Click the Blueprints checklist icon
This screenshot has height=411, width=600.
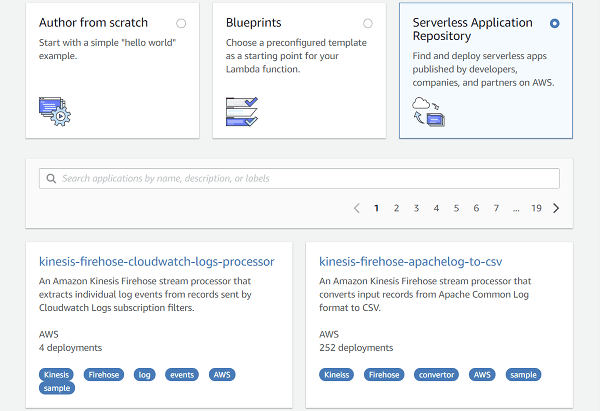(242, 111)
